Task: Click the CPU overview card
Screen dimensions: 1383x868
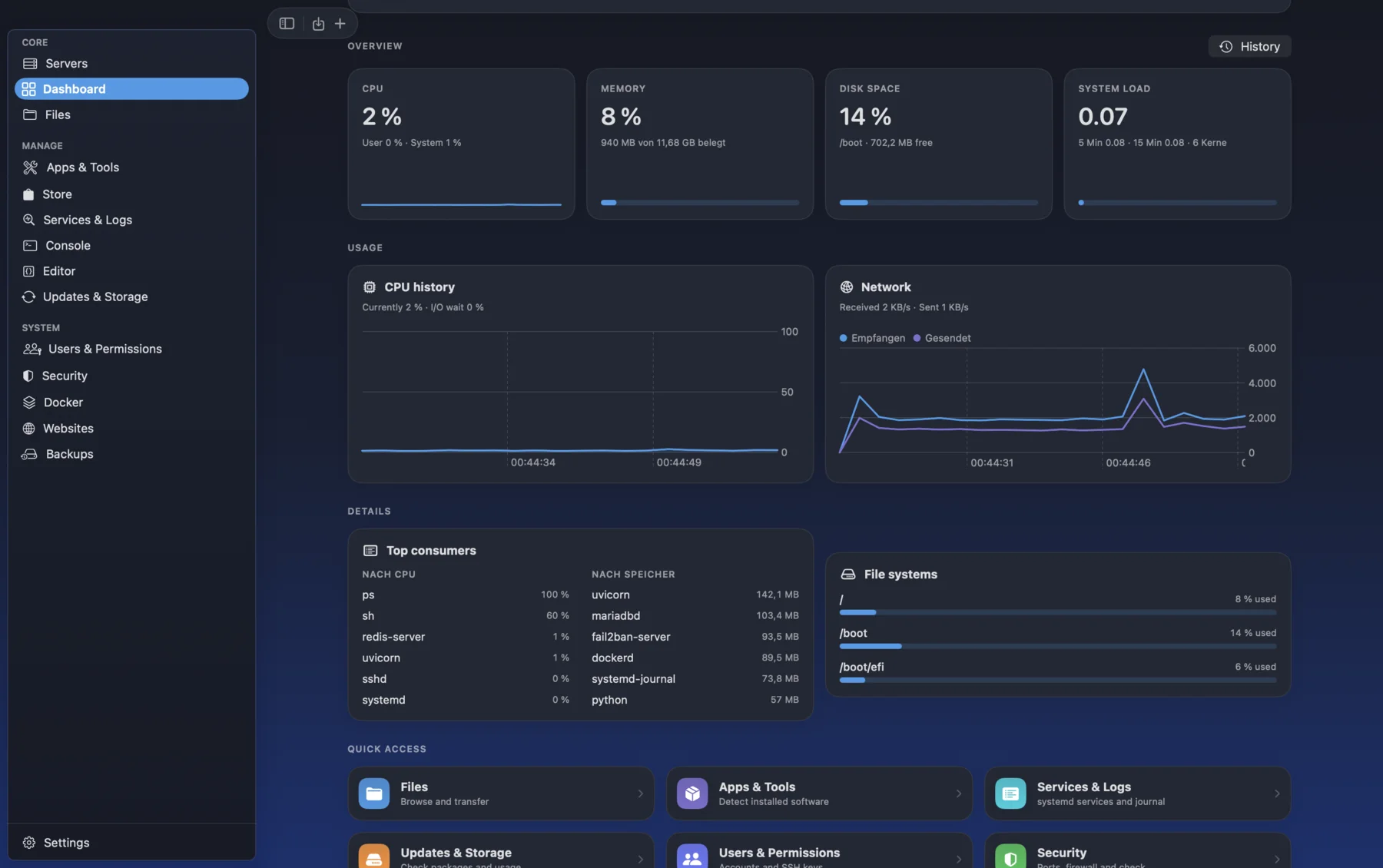Action: tap(461, 144)
